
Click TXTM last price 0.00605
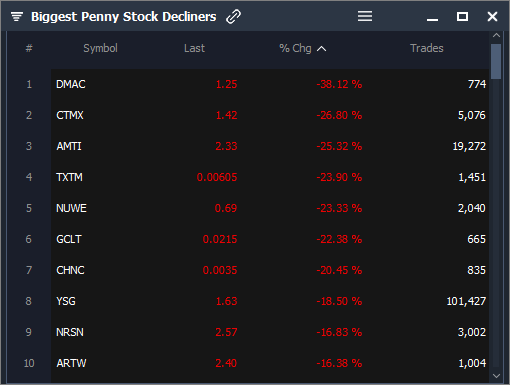(x=217, y=177)
